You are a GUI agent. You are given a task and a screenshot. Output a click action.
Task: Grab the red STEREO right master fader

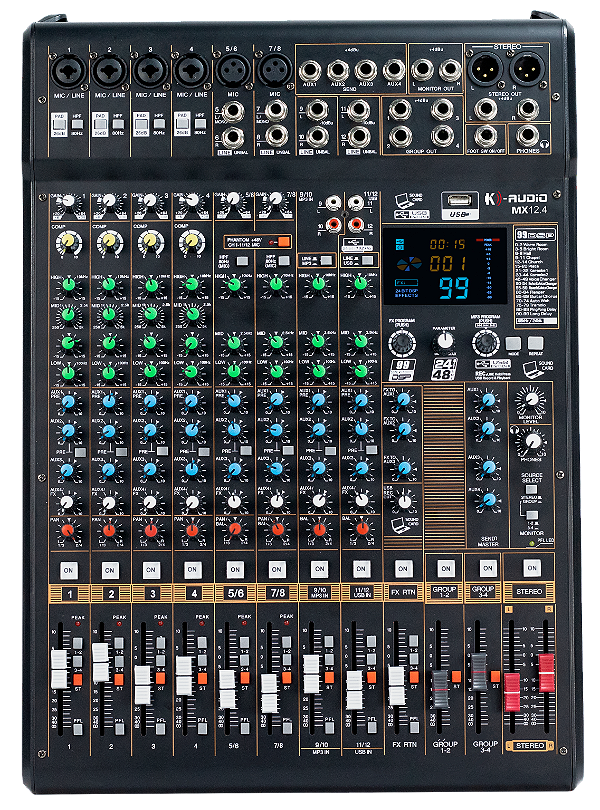547,673
